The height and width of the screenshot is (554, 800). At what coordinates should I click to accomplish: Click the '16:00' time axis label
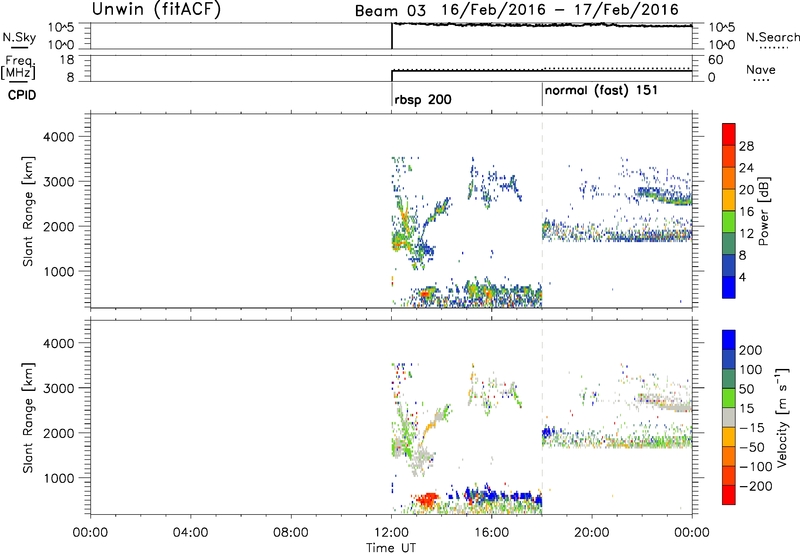(x=491, y=533)
